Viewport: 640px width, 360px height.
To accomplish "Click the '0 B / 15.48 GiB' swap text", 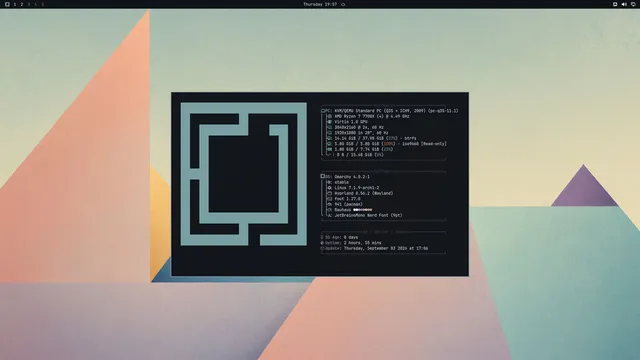I will [354, 155].
